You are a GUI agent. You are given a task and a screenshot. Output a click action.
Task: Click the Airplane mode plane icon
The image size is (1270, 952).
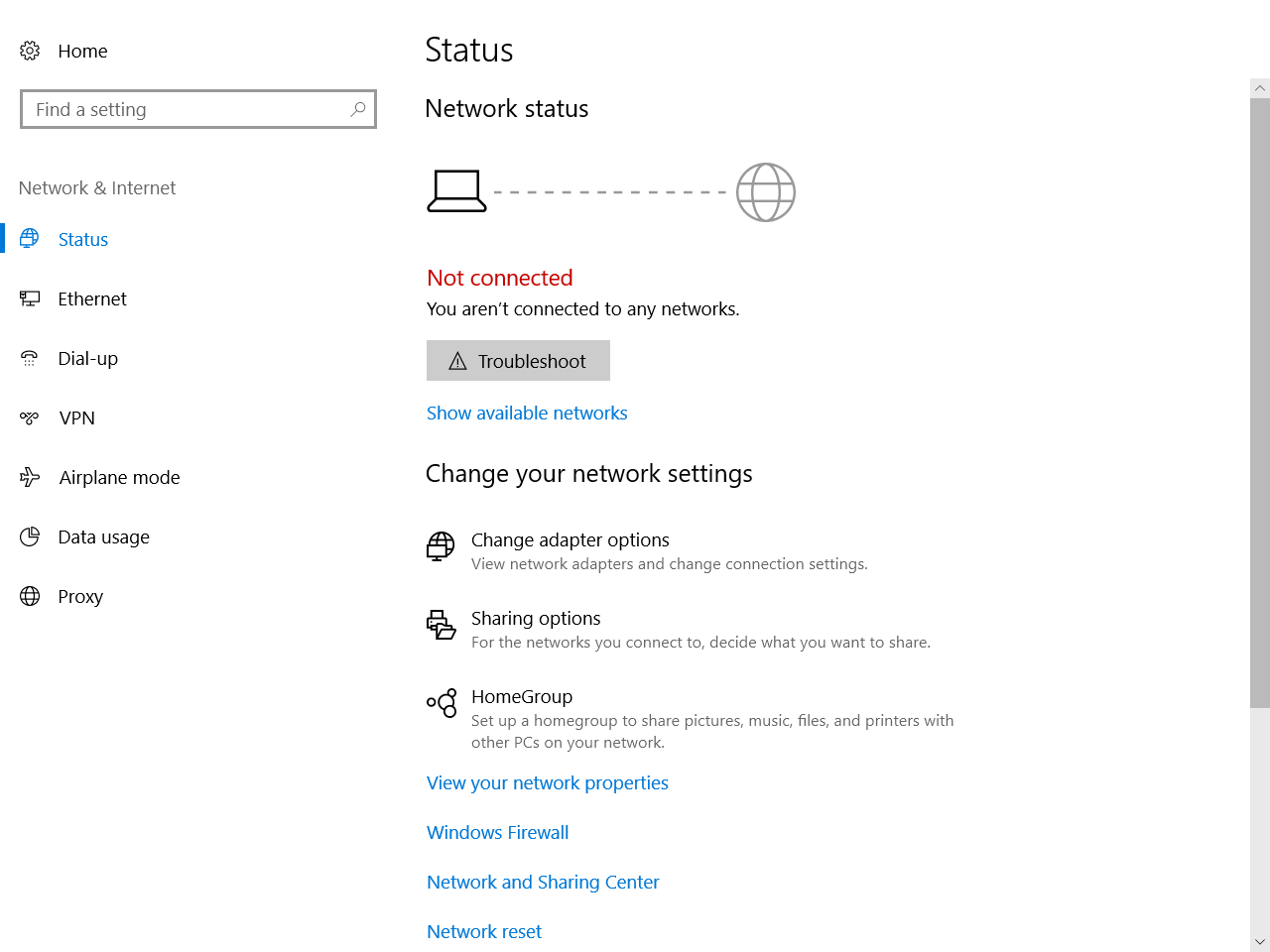tap(30, 477)
